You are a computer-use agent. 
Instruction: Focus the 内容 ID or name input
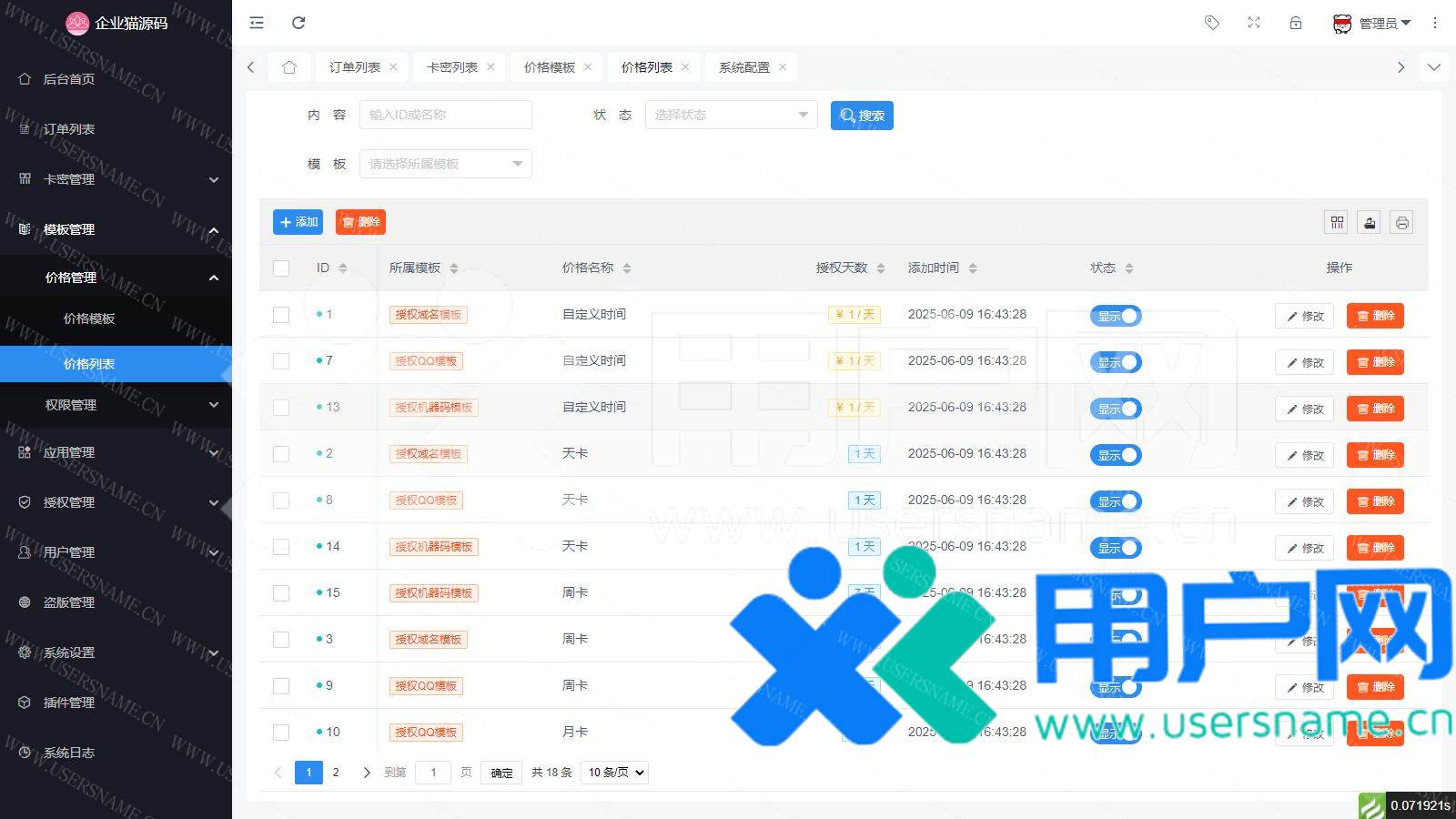point(445,115)
